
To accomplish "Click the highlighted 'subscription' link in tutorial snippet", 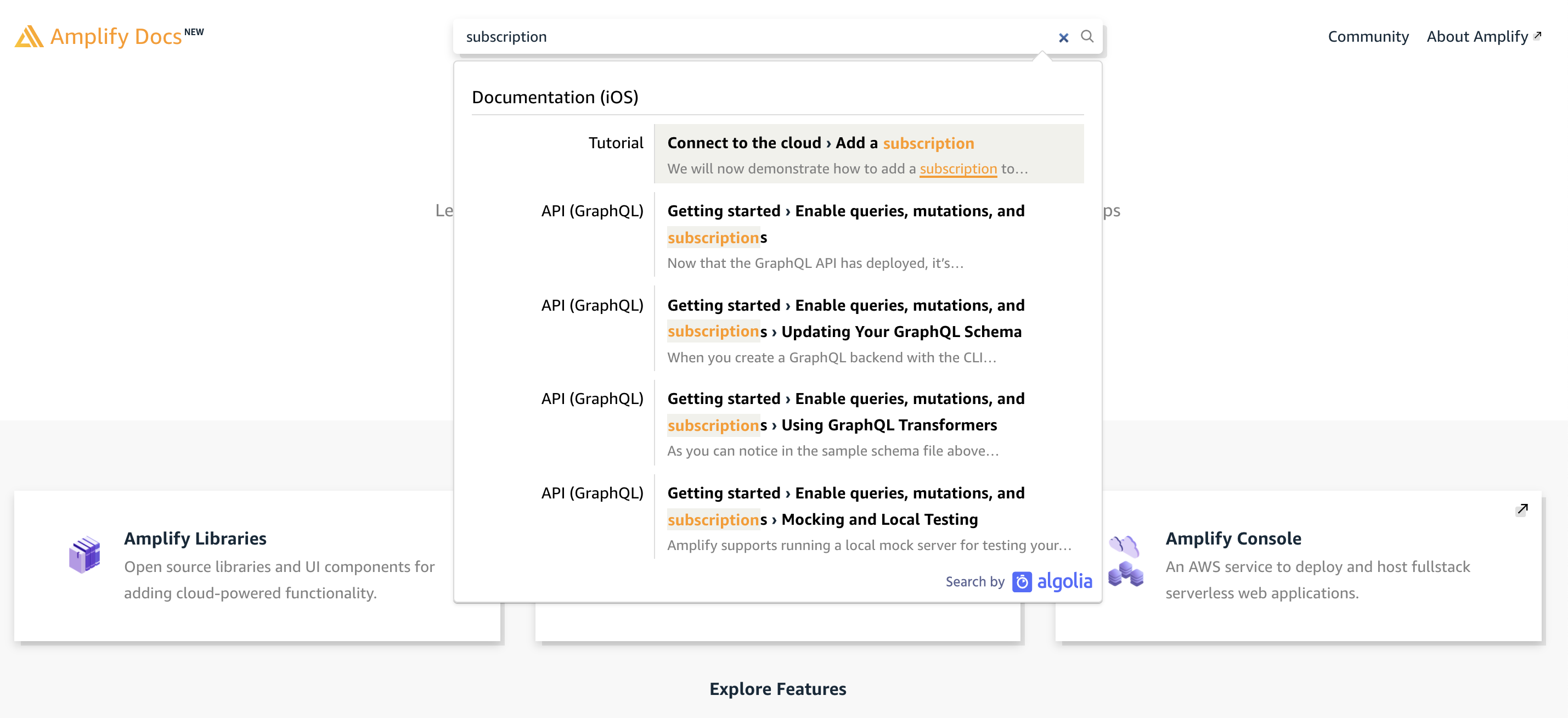I will coord(957,169).
